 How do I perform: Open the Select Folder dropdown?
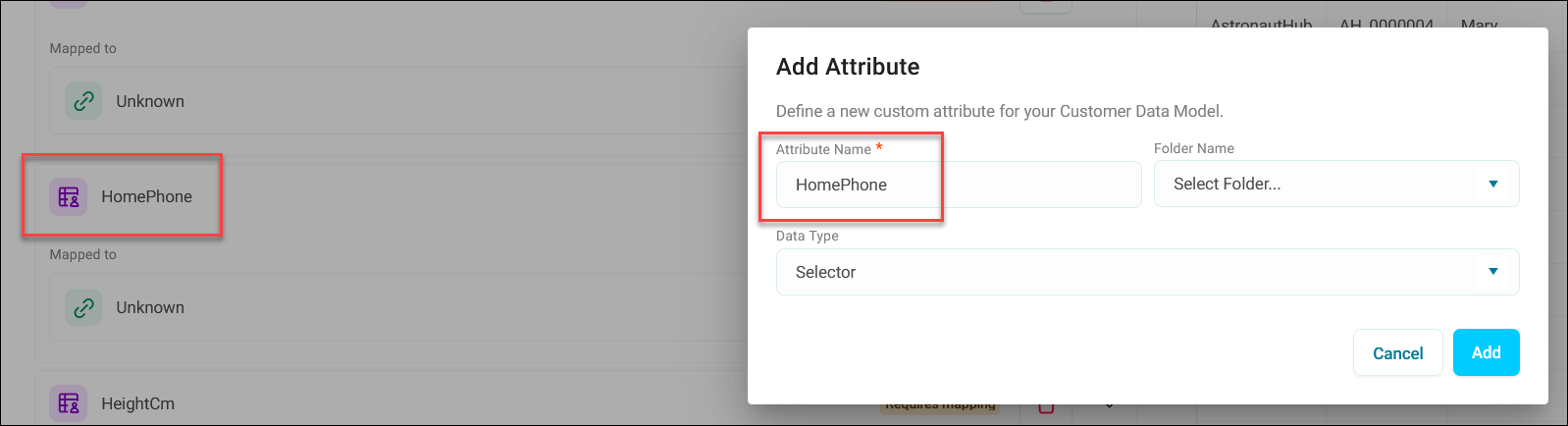click(x=1335, y=184)
